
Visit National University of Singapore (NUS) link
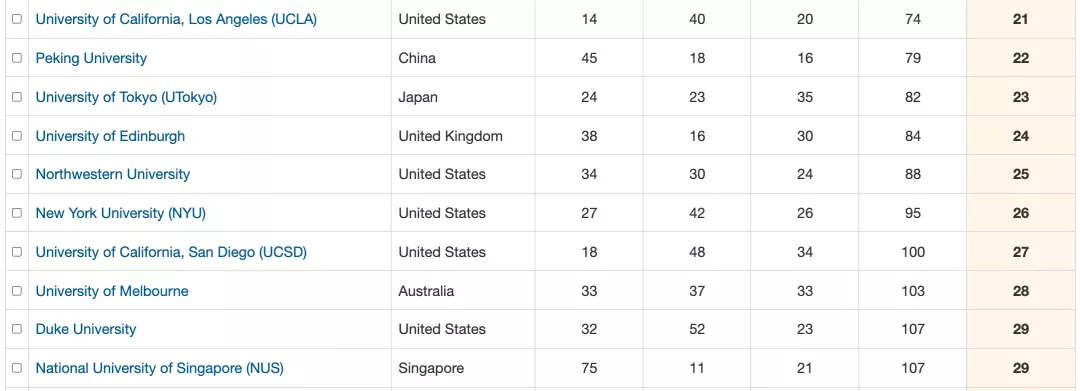(x=159, y=368)
